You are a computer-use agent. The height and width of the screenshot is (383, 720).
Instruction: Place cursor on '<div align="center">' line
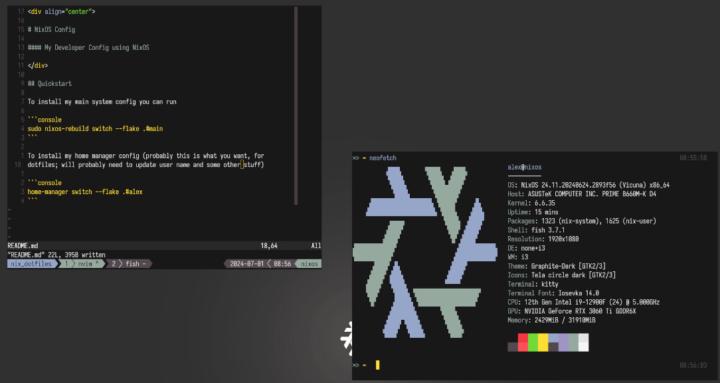click(x=62, y=11)
